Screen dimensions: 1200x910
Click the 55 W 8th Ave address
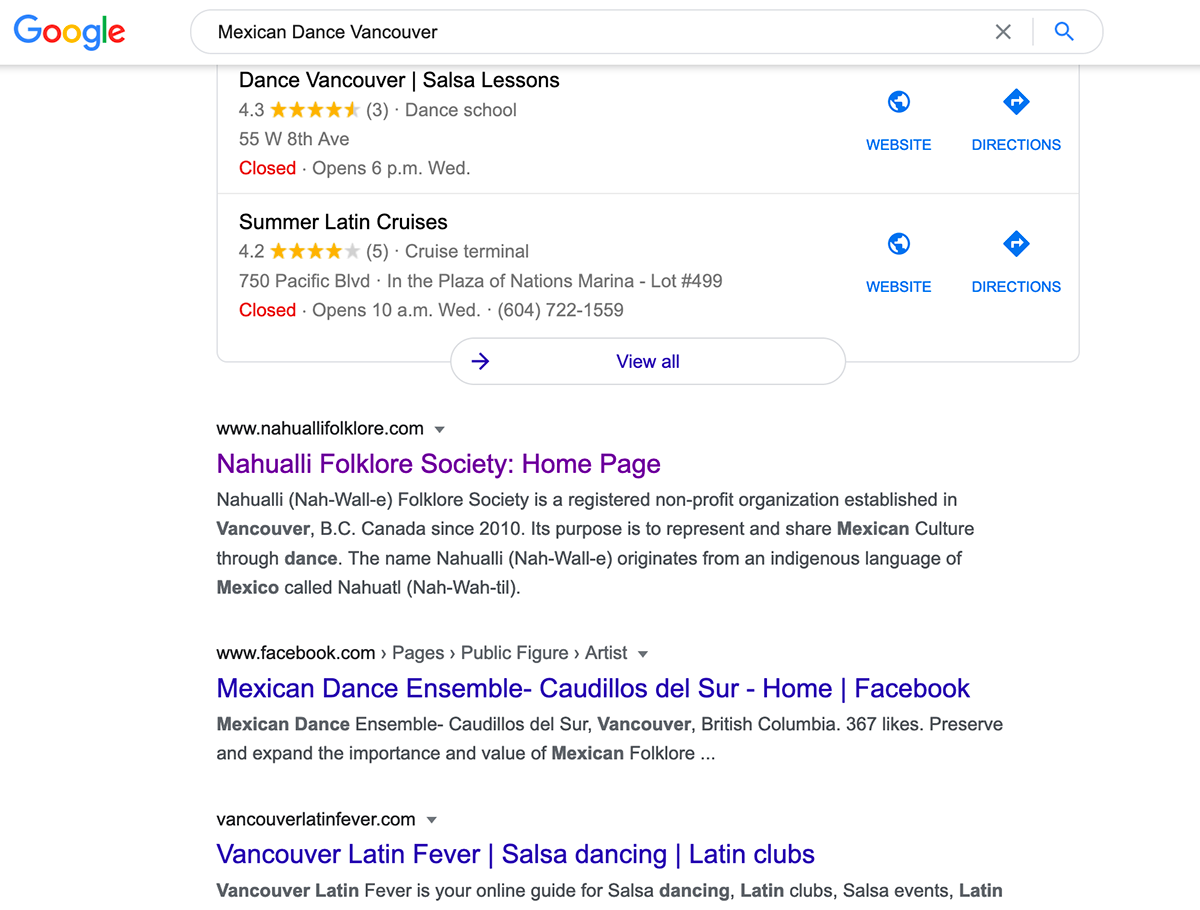coord(294,139)
